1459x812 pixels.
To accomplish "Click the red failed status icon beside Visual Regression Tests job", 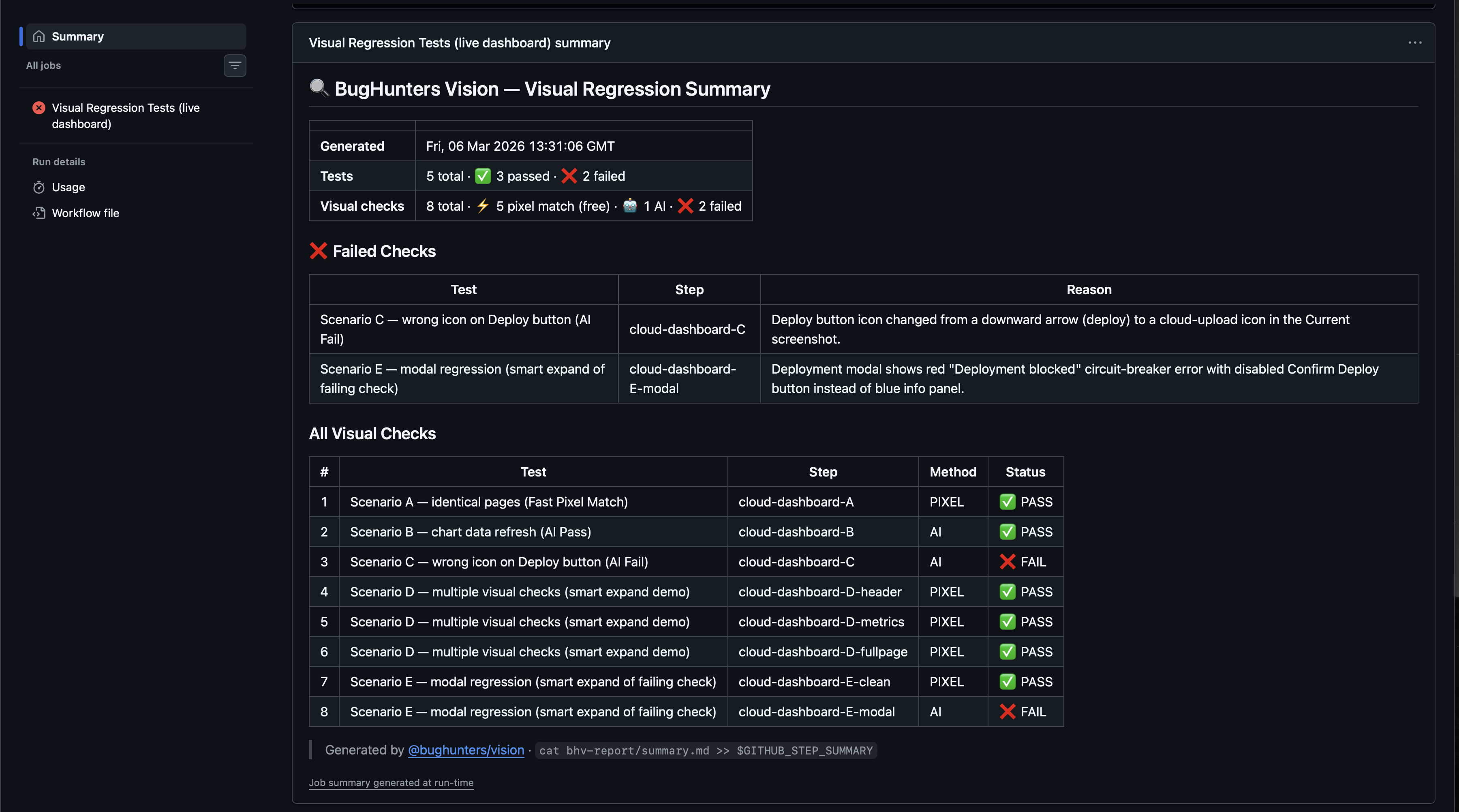I will click(x=39, y=108).
